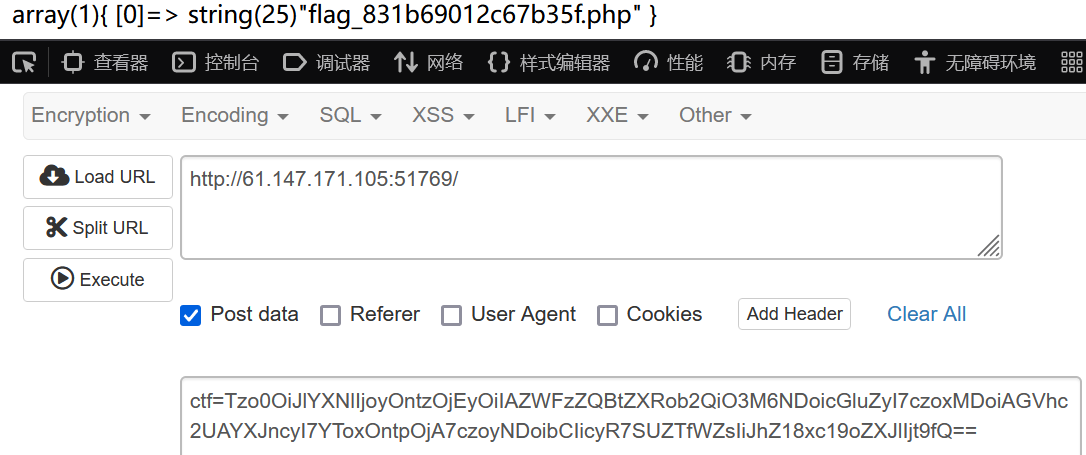Tick the User Agent checkbox
The height and width of the screenshot is (455, 1086).
coord(452,315)
